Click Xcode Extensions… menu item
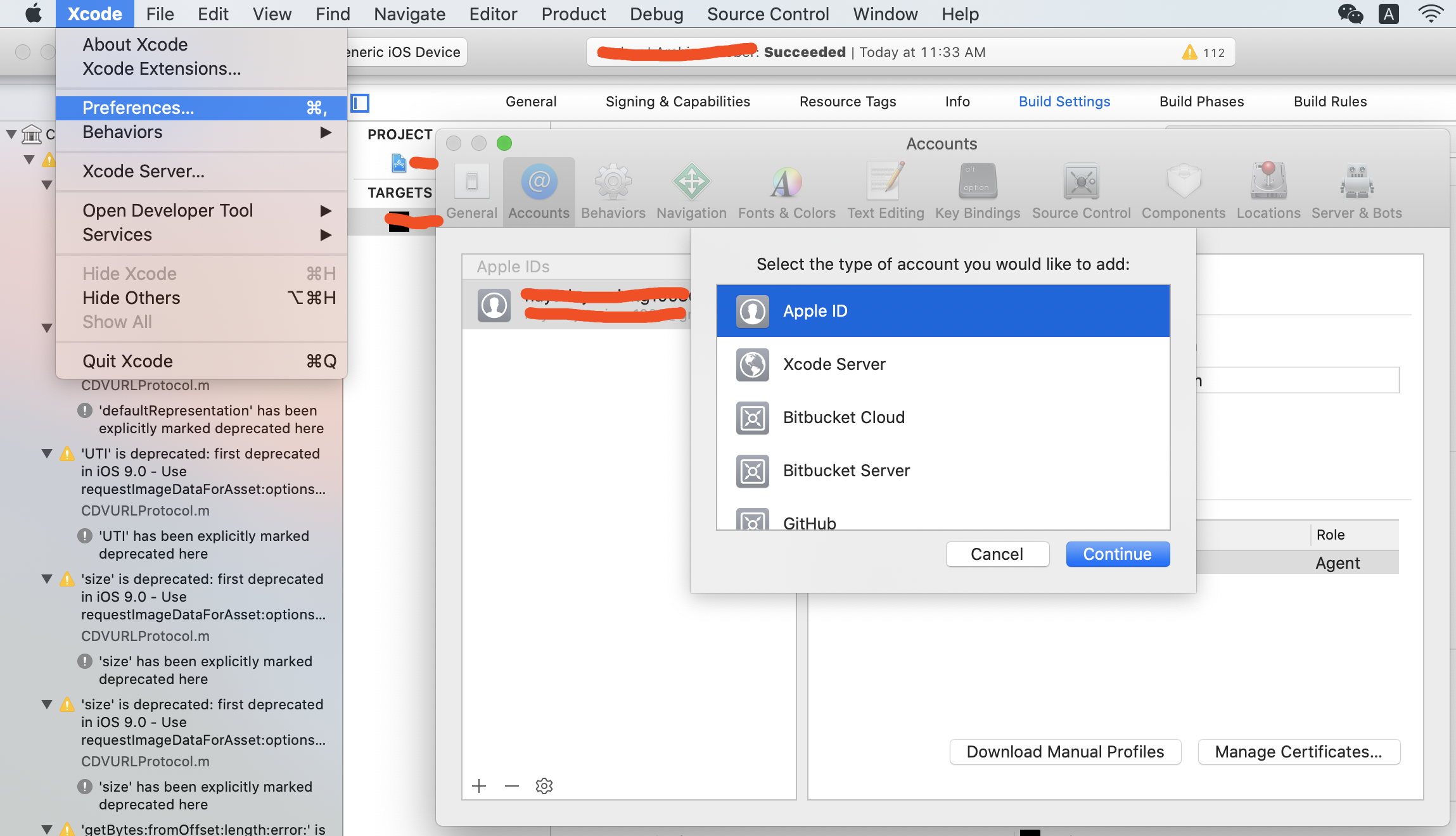The height and width of the screenshot is (836, 1456). point(201,68)
